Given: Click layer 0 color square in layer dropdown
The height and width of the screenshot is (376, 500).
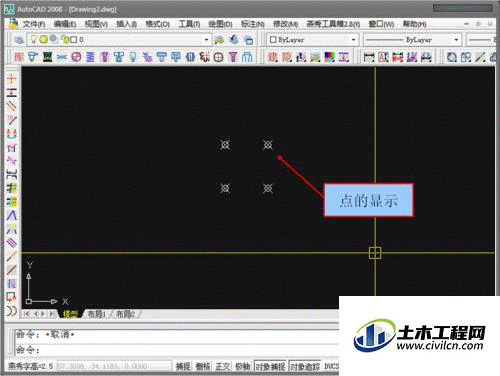Looking at the screenshot, I should pos(74,40).
